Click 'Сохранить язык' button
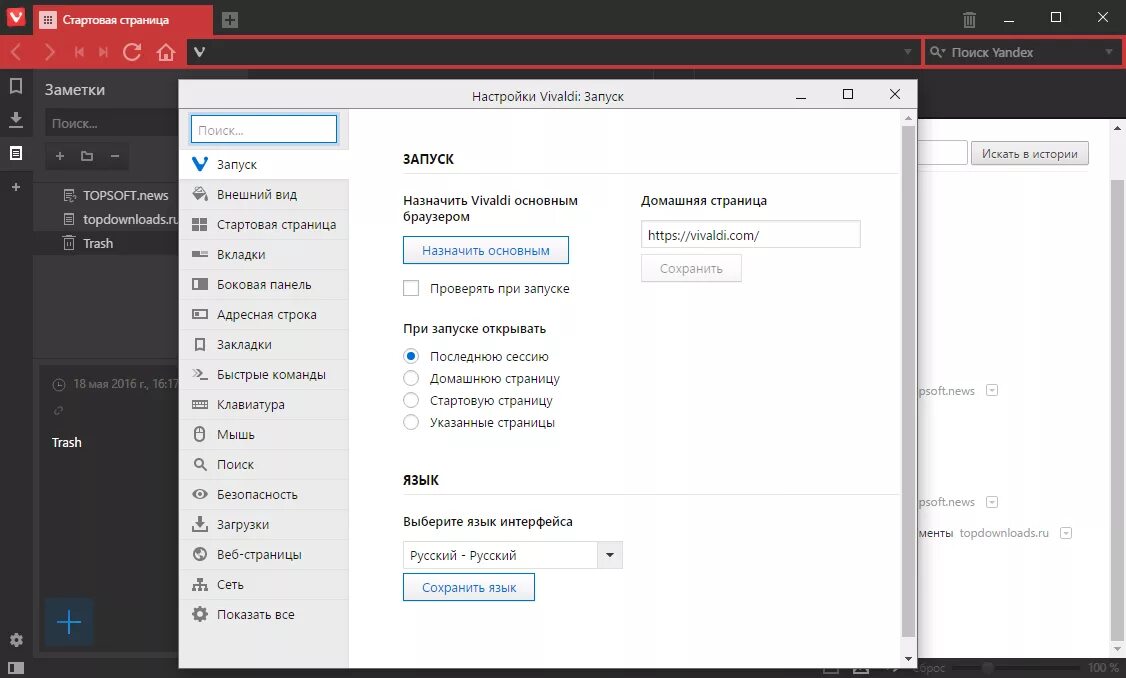This screenshot has width=1126, height=678. coord(468,588)
